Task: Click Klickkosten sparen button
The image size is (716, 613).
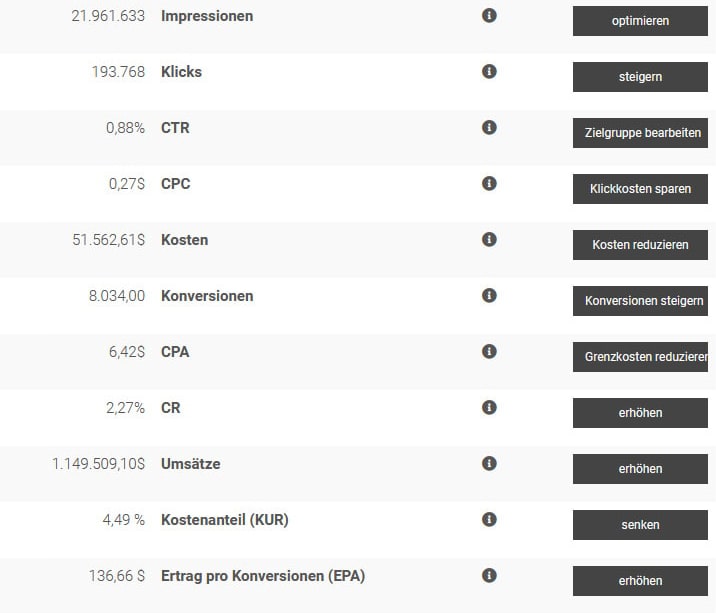Action: click(x=640, y=189)
